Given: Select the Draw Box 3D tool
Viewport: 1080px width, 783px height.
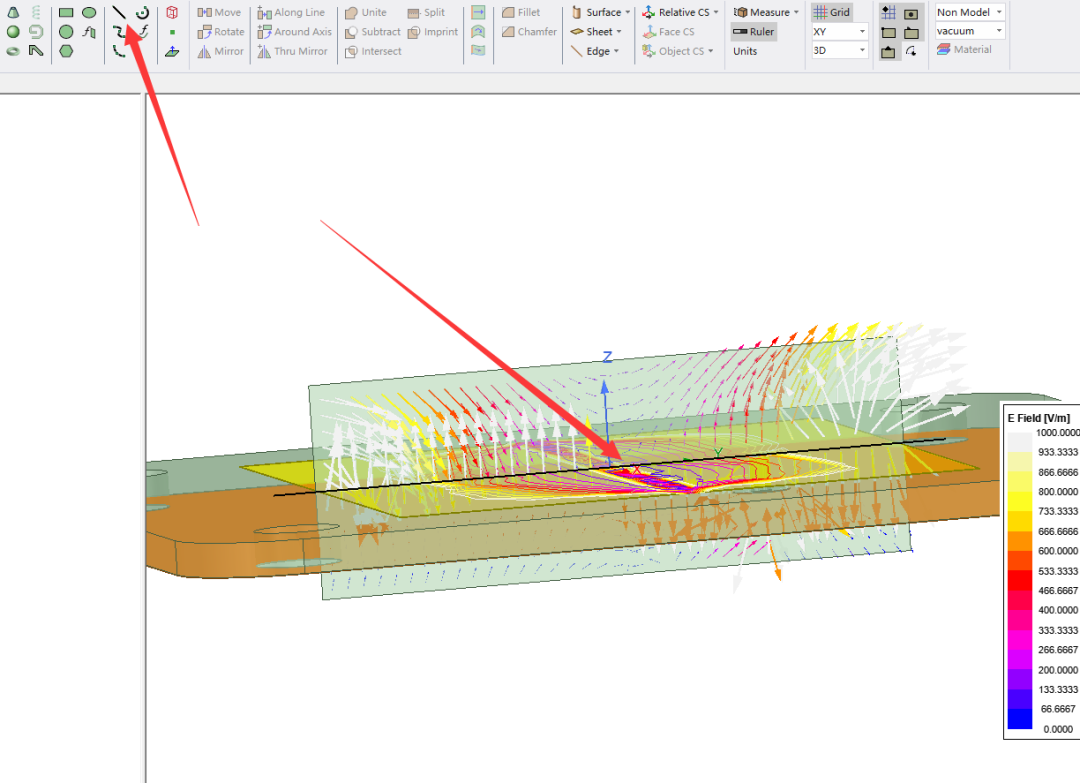Looking at the screenshot, I should click(172, 13).
